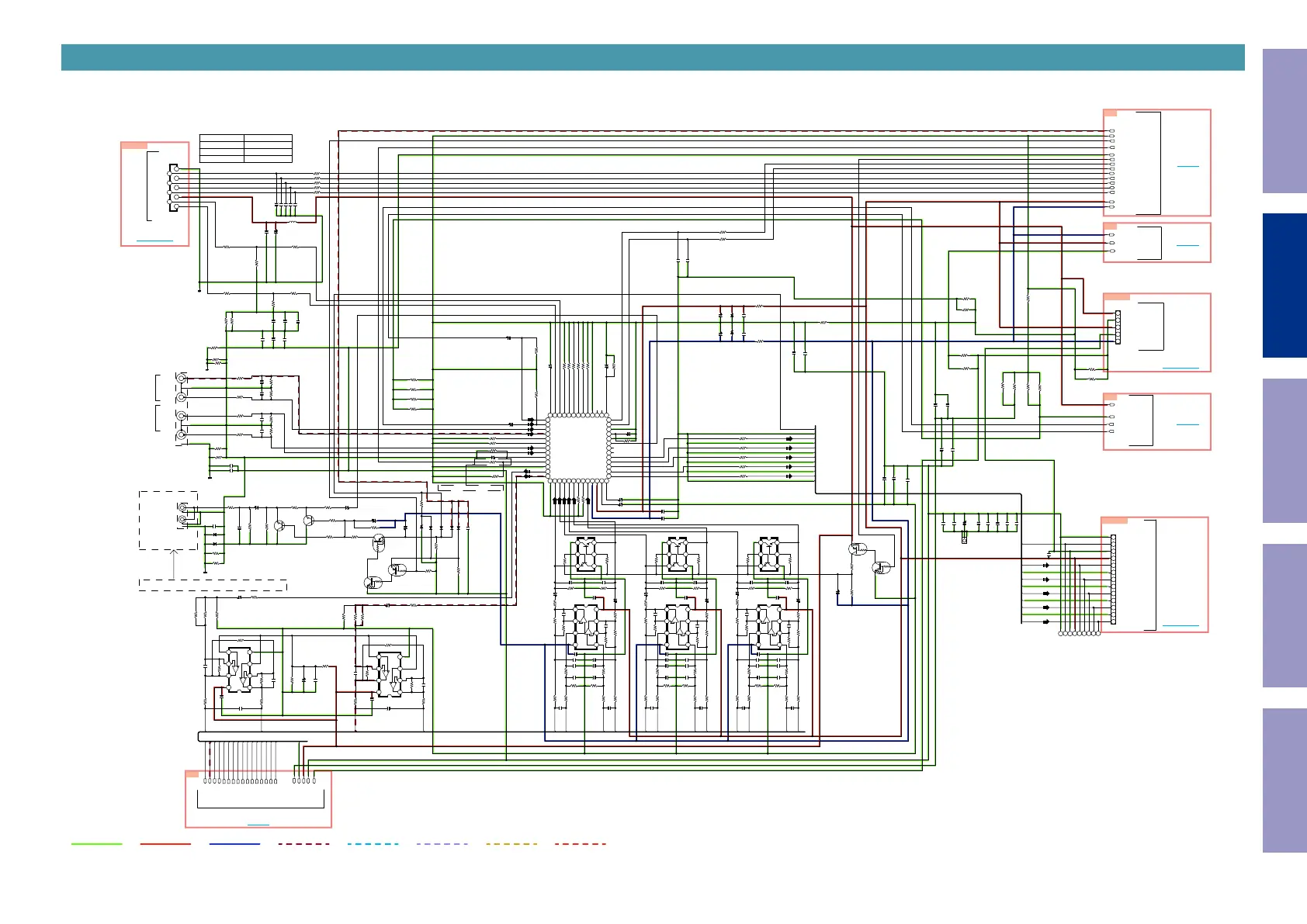Follow link in fourth right-side connector box

1187,424
